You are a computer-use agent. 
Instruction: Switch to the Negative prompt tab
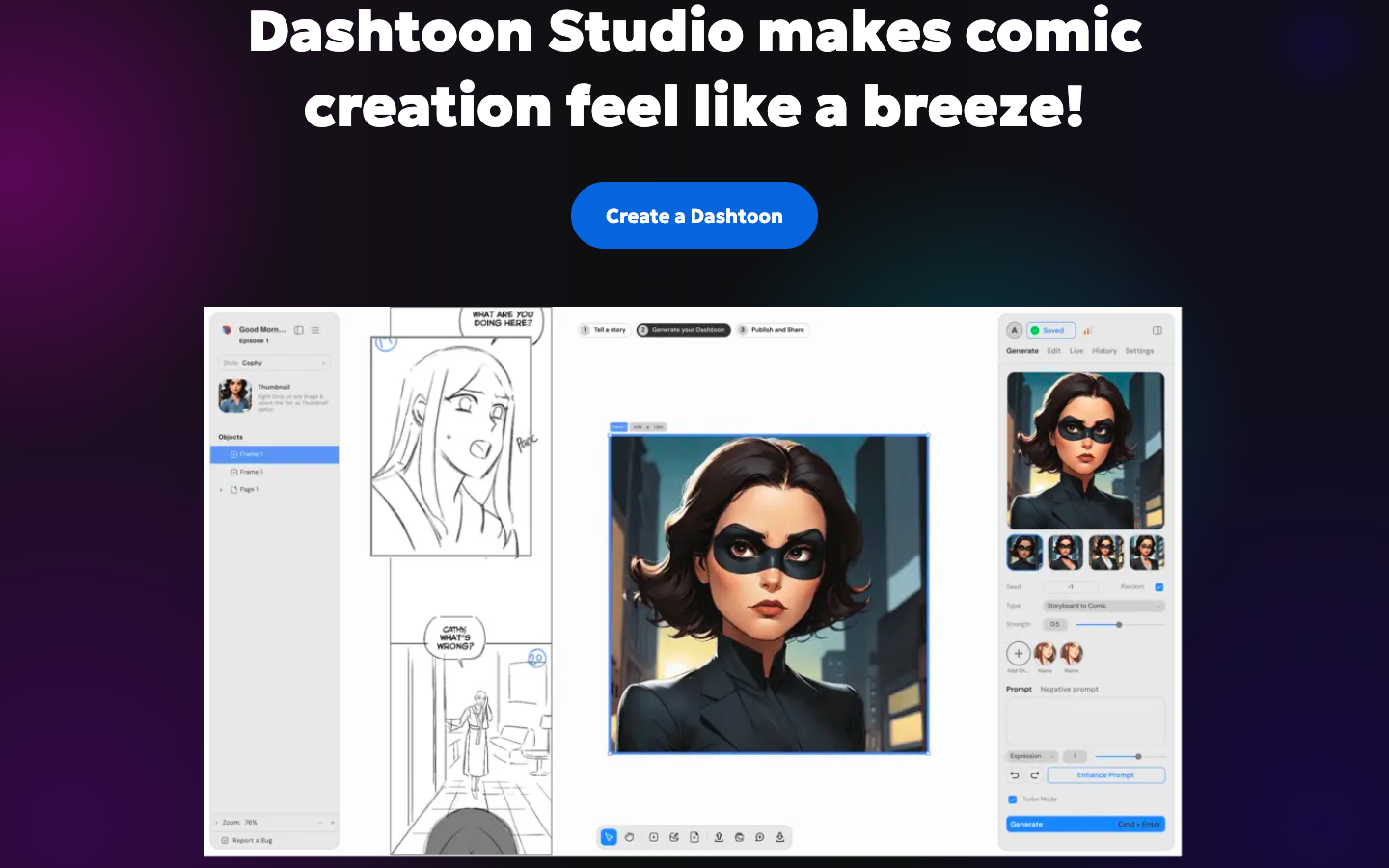(1070, 690)
